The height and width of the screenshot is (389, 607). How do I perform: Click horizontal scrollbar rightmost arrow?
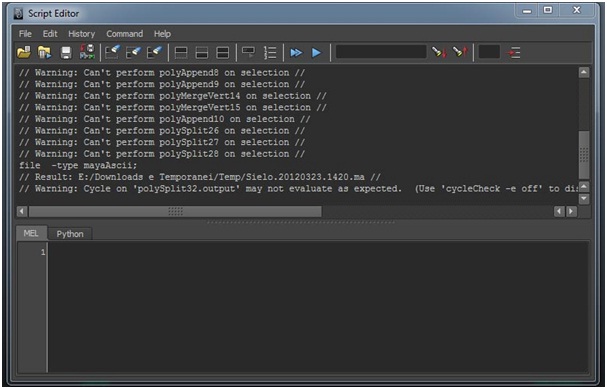[571, 211]
